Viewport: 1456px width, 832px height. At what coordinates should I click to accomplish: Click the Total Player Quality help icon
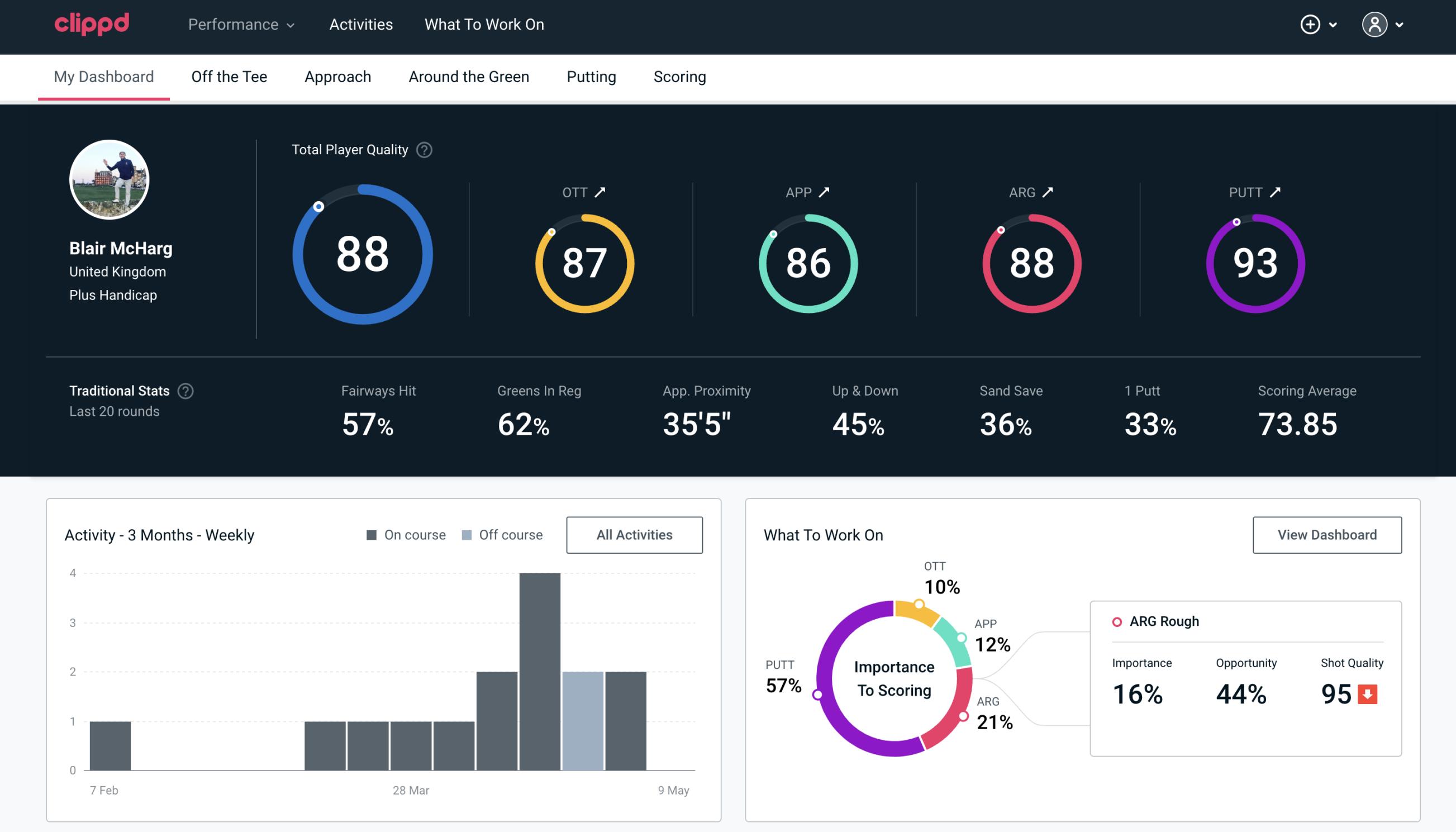click(x=423, y=149)
